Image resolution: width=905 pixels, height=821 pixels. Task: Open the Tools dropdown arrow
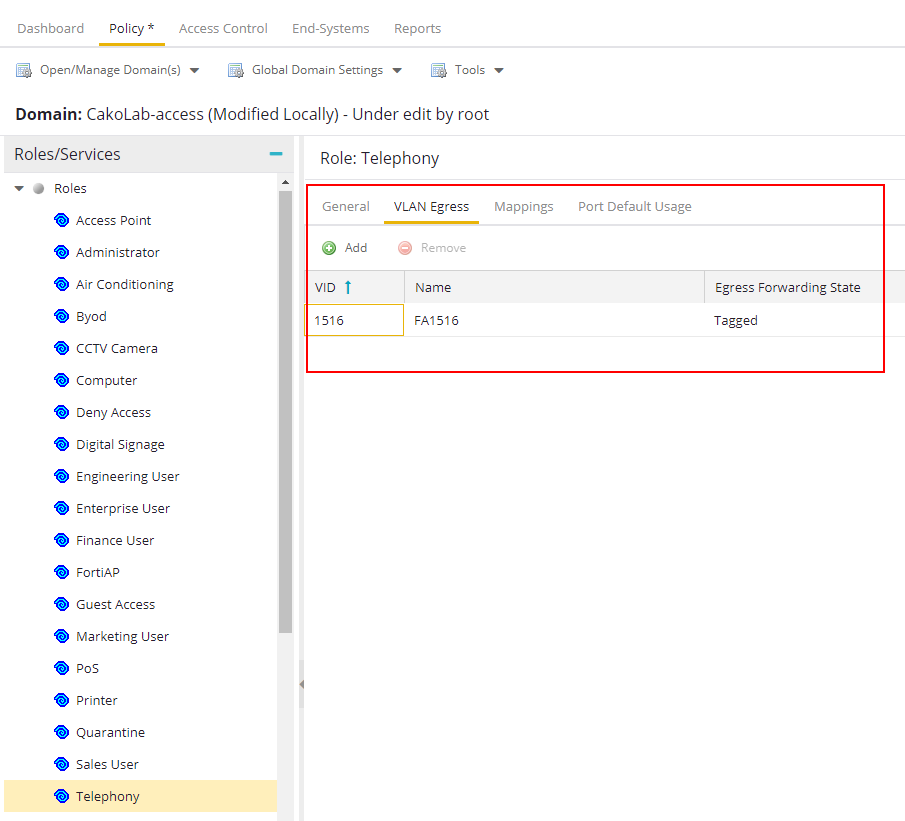pyautogui.click(x=499, y=70)
